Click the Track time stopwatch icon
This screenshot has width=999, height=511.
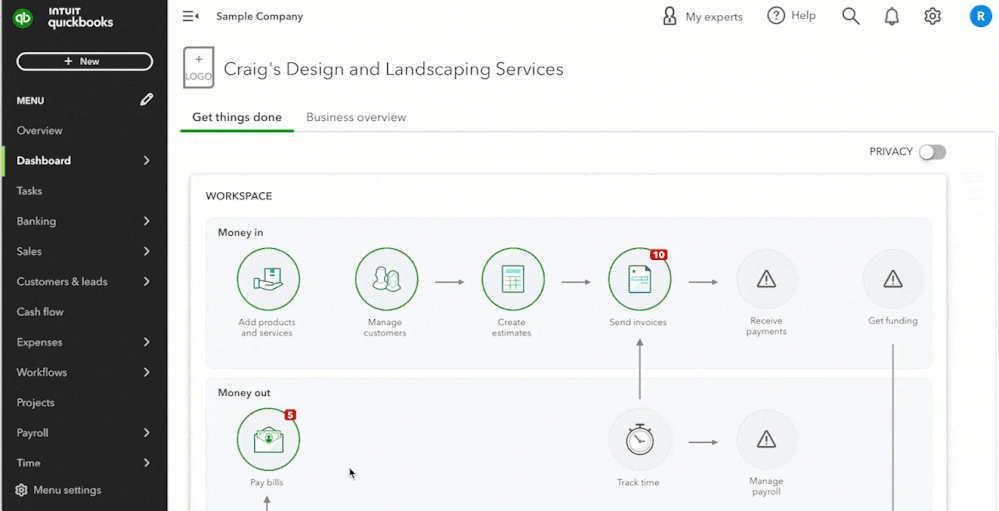pyautogui.click(x=639, y=440)
